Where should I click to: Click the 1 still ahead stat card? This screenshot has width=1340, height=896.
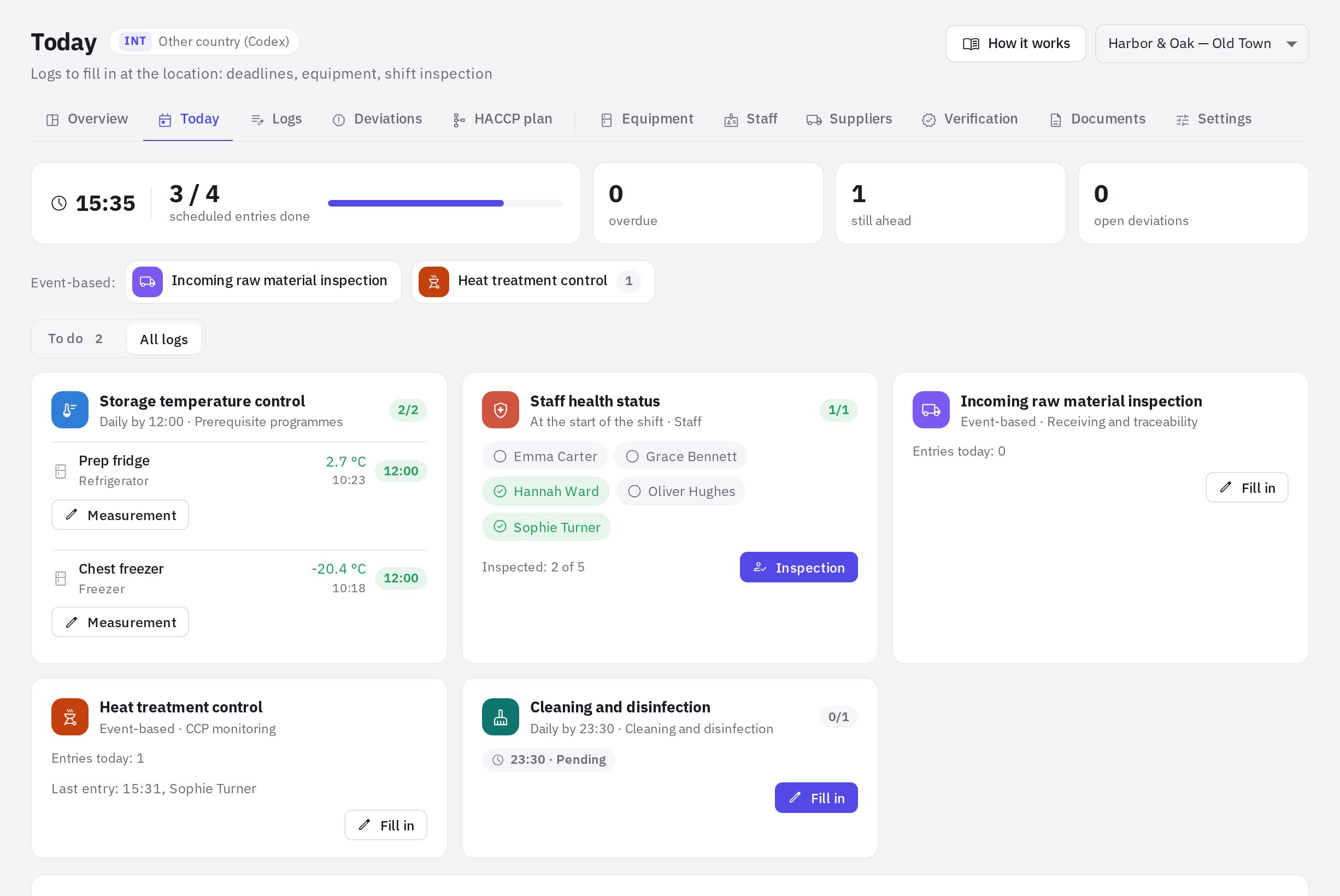pos(951,203)
